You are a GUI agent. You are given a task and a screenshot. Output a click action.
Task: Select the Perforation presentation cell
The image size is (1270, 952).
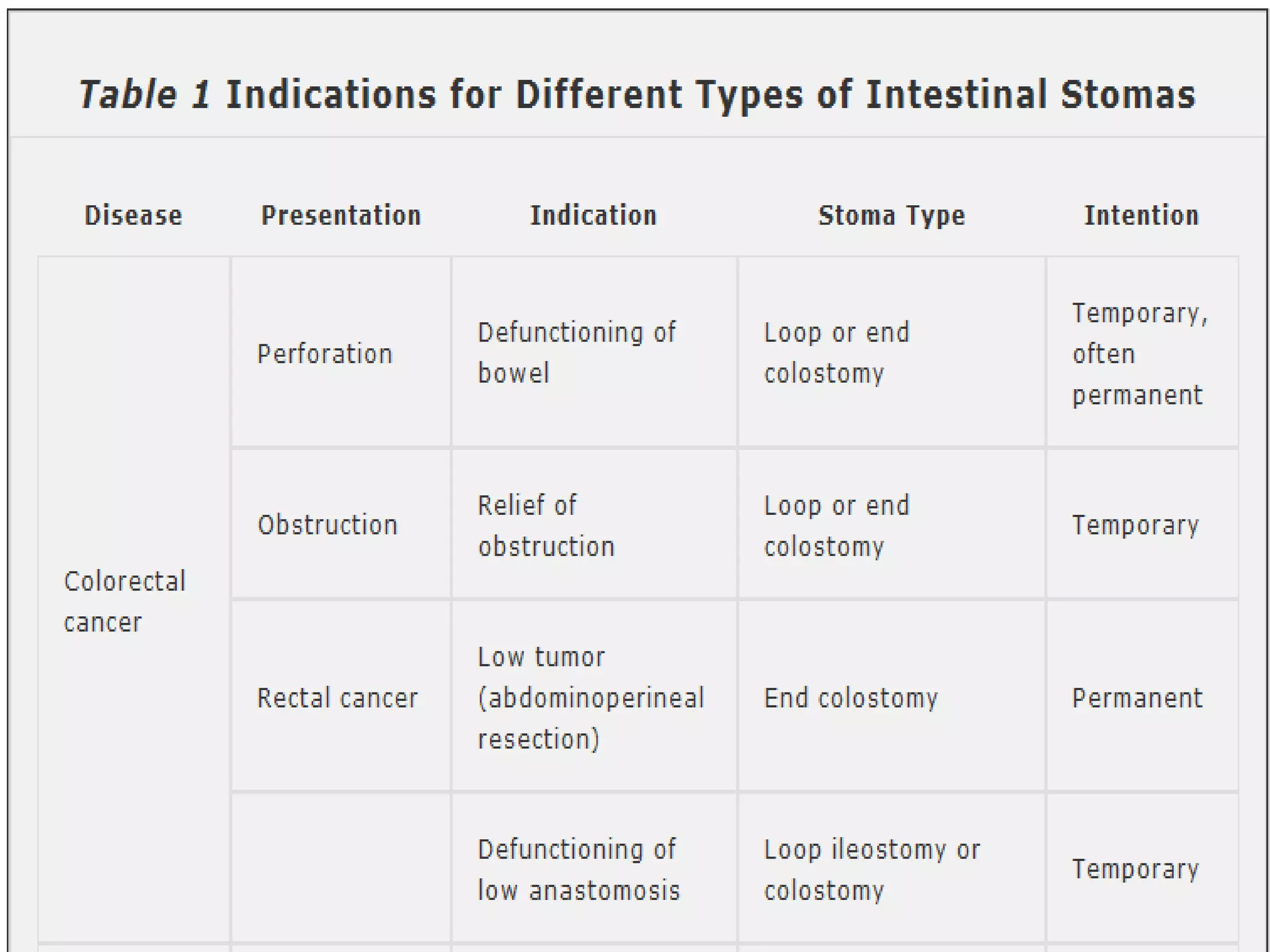pos(340,352)
